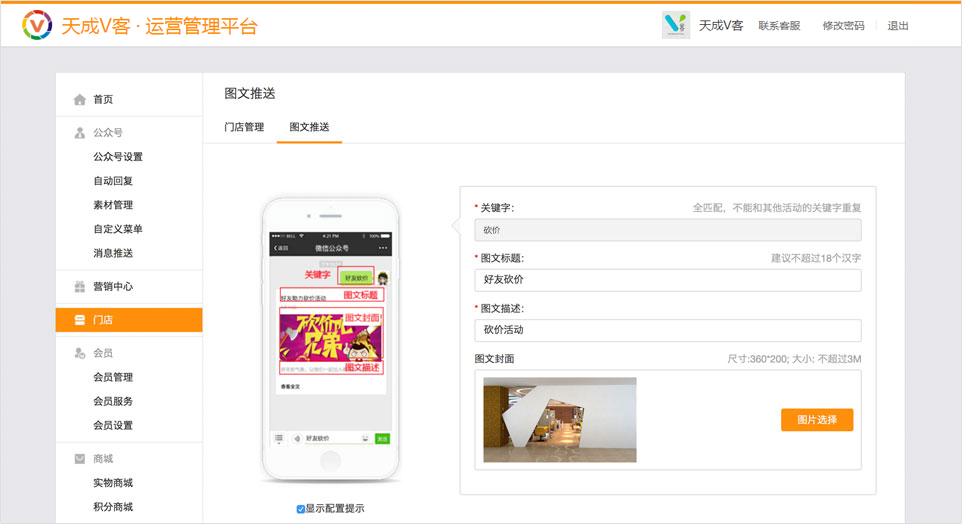This screenshot has width=962, height=524.
Task: Click the 门店 store icon
Action: [x=80, y=320]
